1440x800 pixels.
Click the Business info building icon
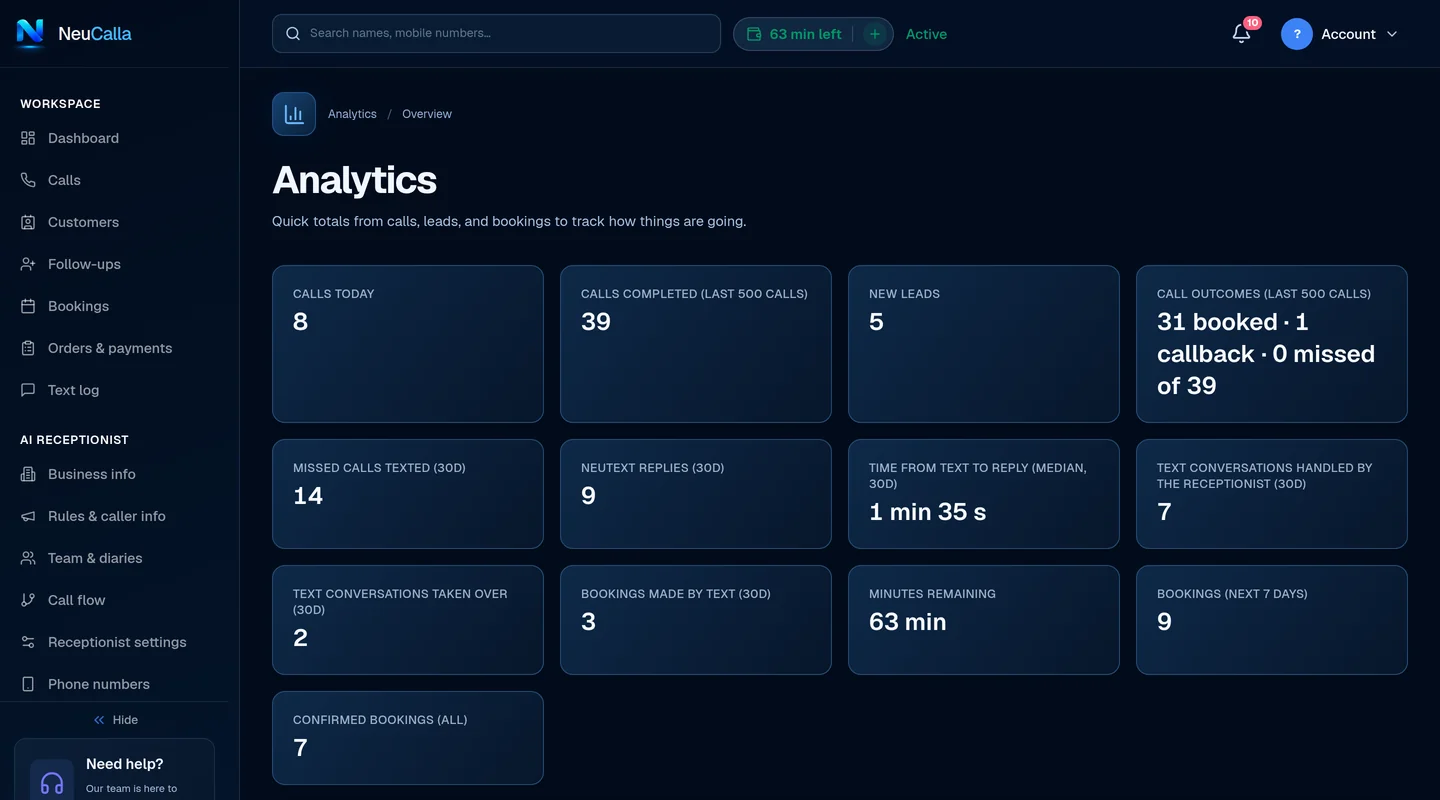(28, 474)
